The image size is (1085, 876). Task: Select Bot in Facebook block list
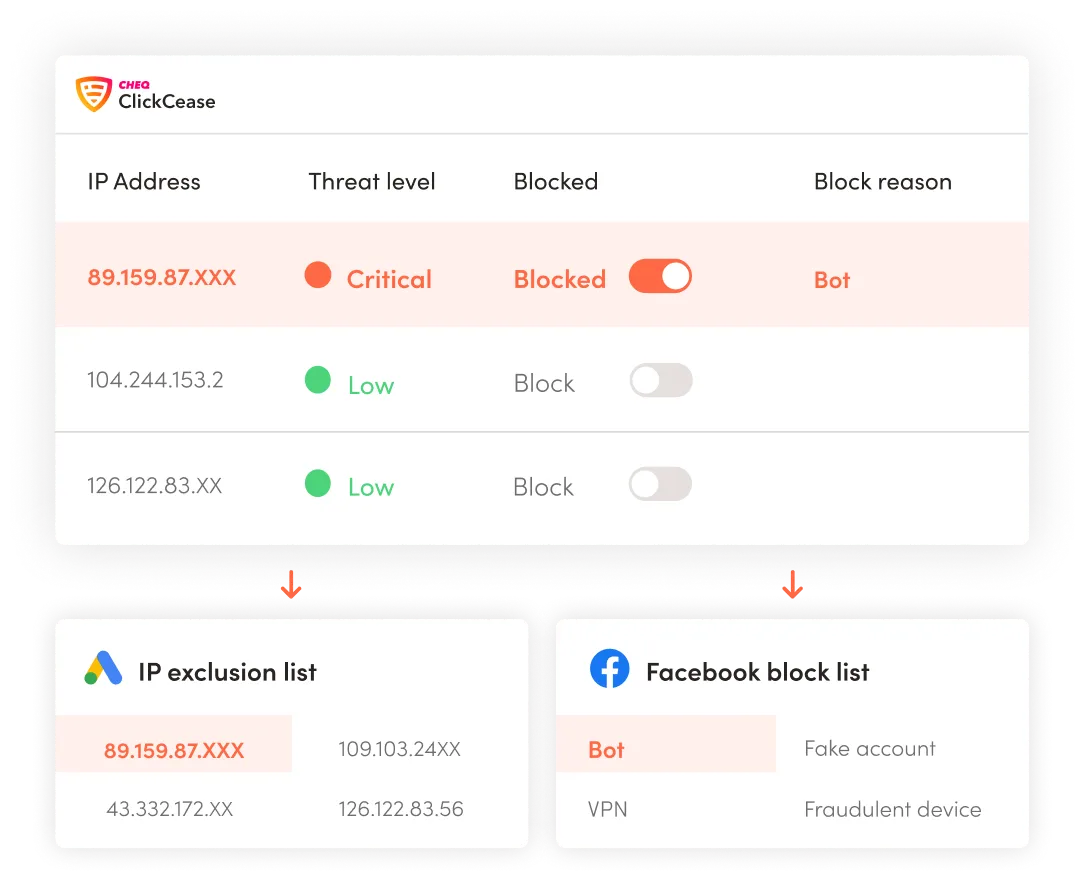tap(607, 750)
